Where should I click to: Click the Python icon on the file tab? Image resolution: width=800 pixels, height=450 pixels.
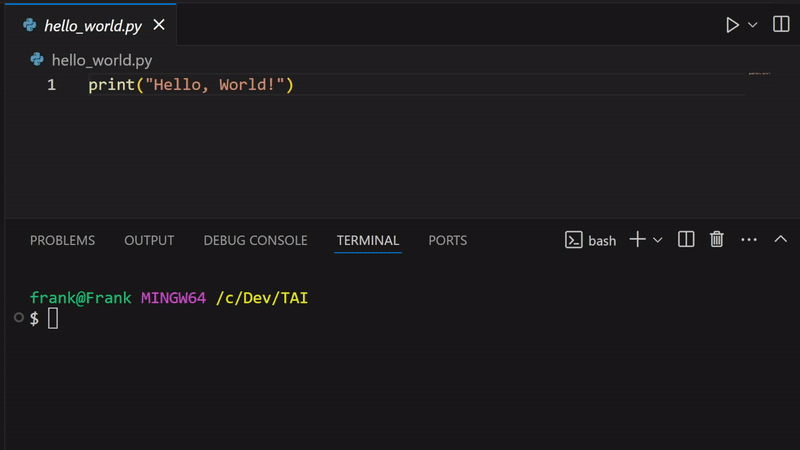pyautogui.click(x=30, y=24)
